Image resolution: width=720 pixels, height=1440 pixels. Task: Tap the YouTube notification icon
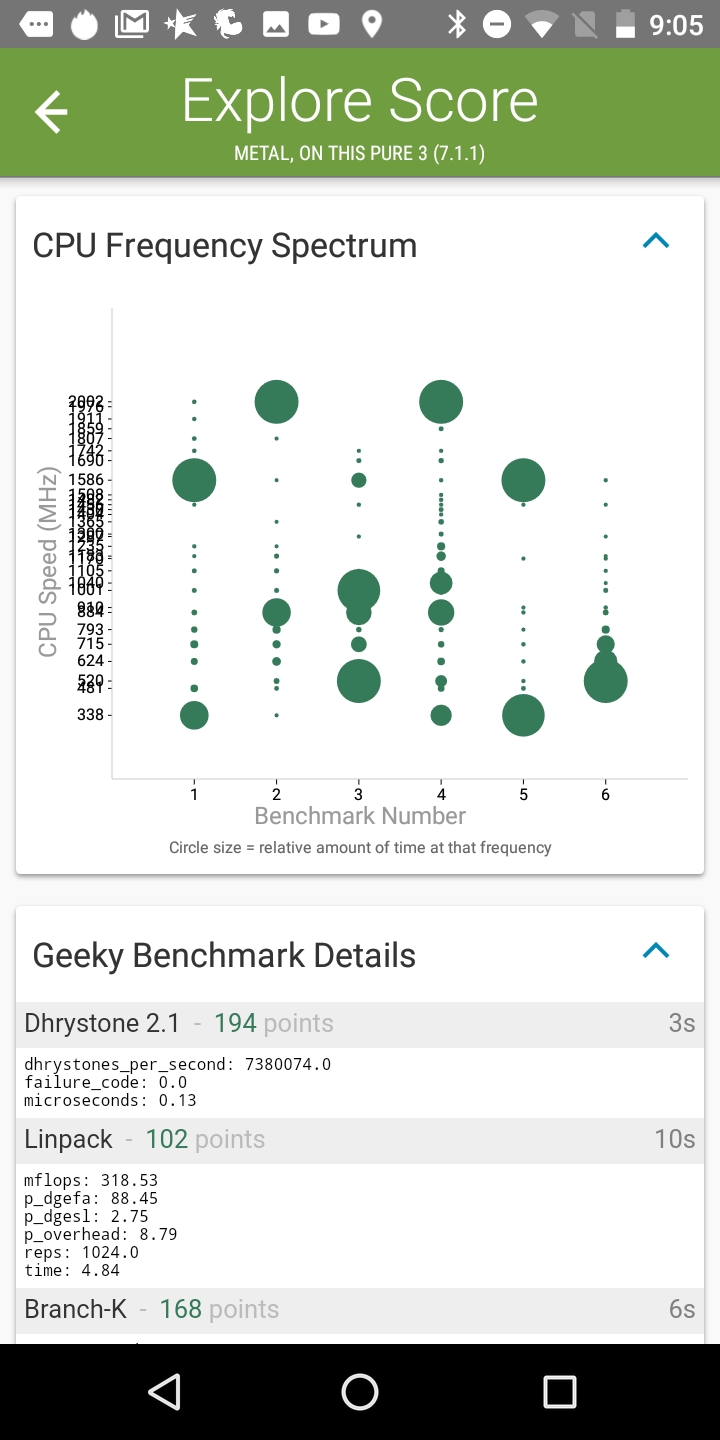[x=323, y=24]
